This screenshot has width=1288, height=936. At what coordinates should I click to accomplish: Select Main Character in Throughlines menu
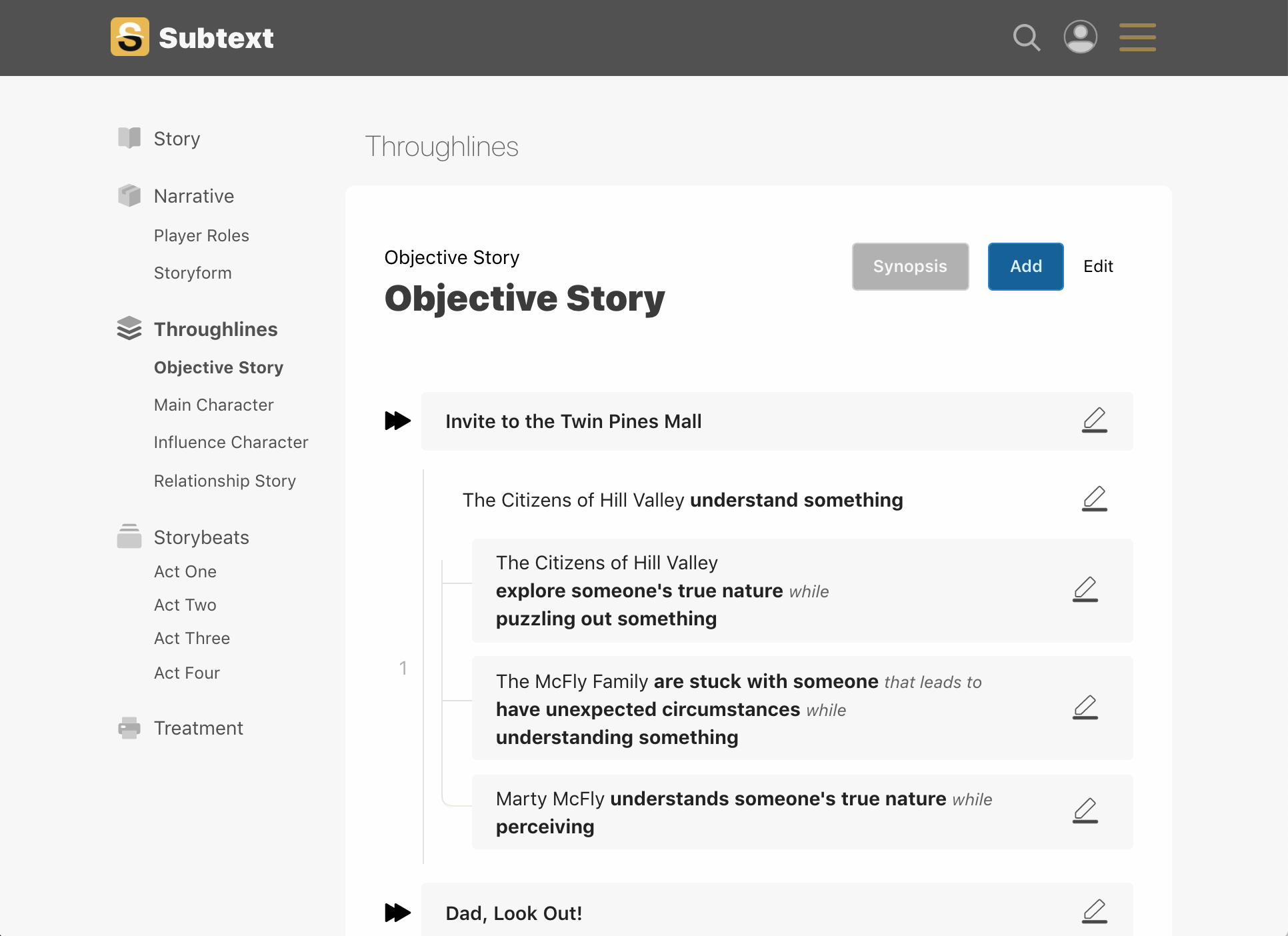pyautogui.click(x=213, y=405)
